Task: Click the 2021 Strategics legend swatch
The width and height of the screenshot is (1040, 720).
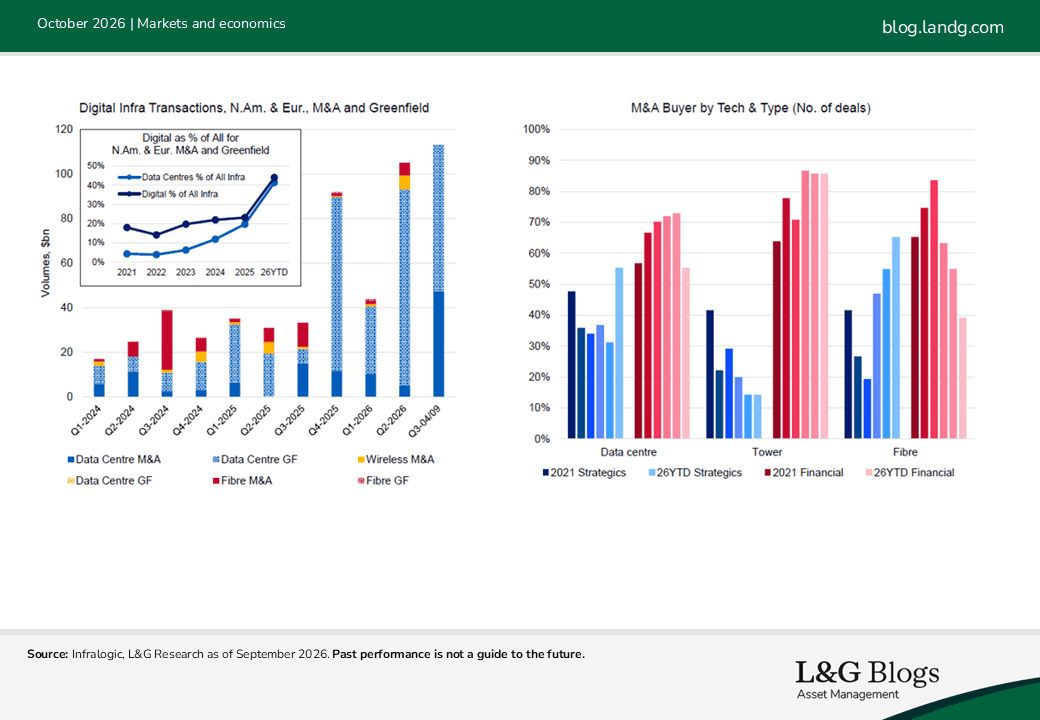Action: click(x=546, y=473)
